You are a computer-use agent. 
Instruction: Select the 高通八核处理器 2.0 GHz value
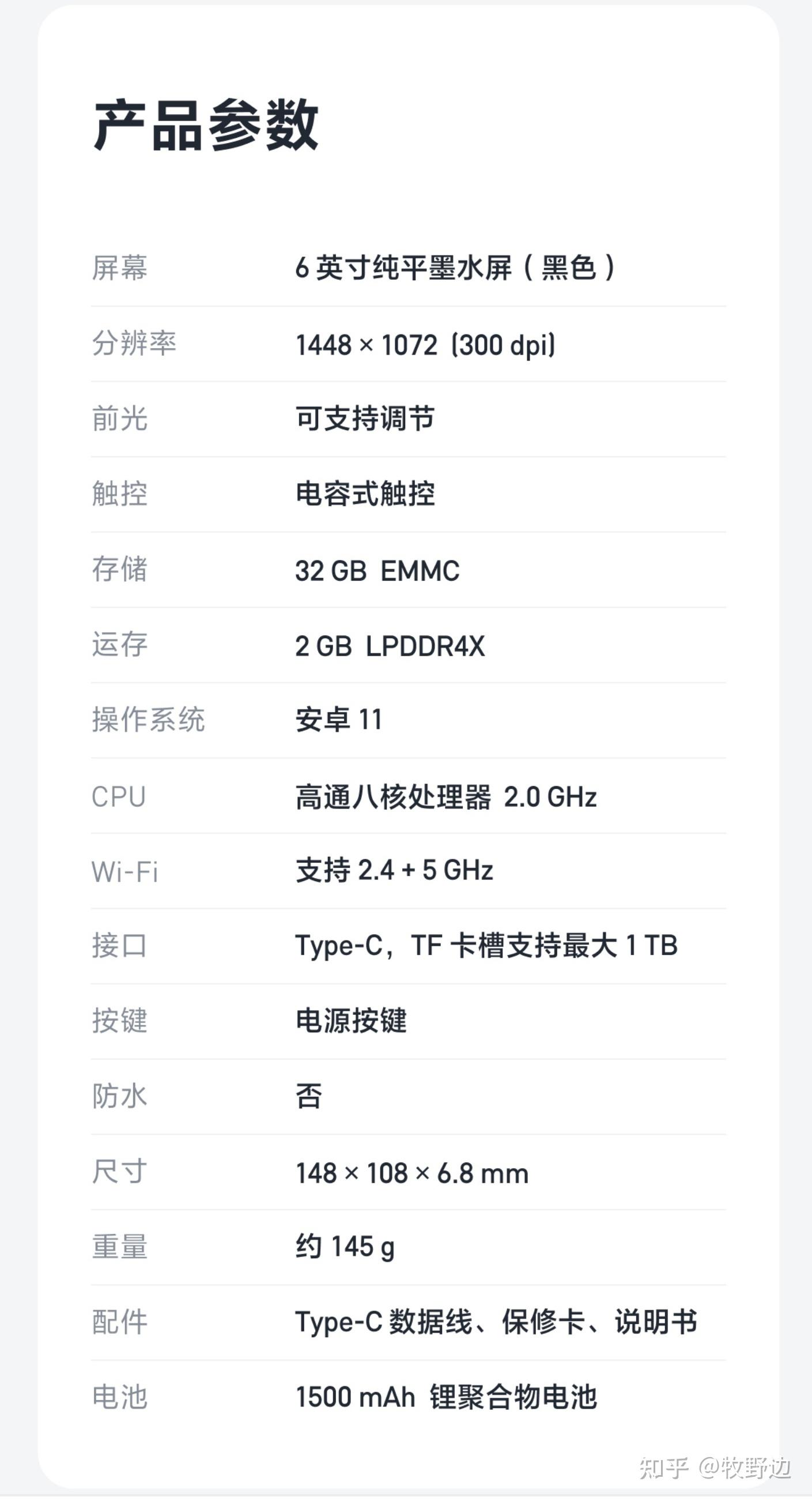tap(445, 796)
